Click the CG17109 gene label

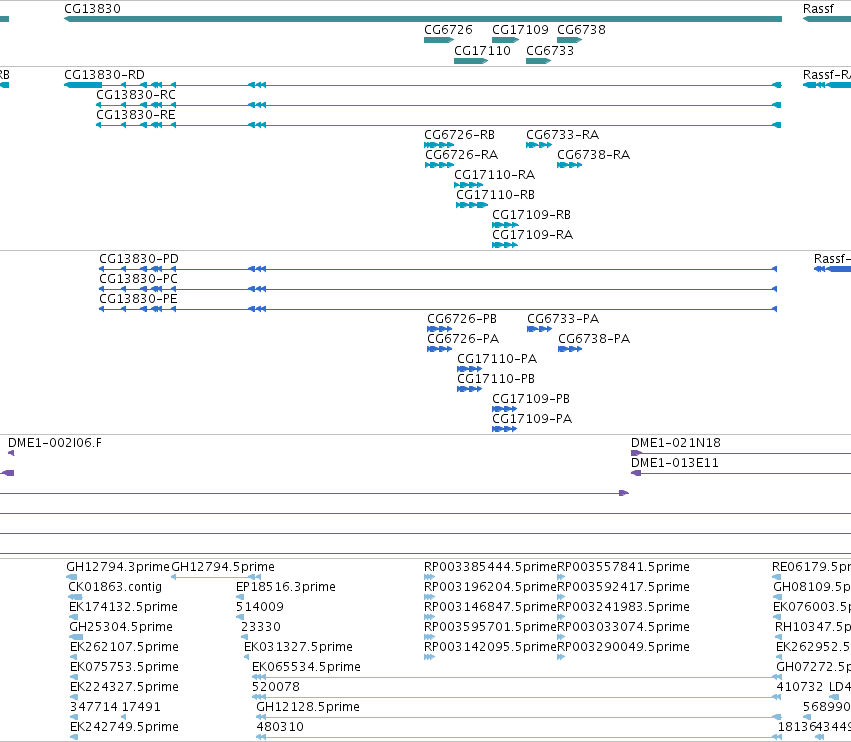coord(520,29)
